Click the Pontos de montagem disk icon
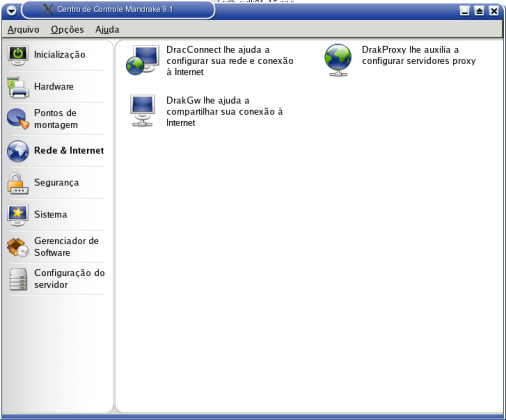Viewport: 506px width, 420px height. tap(18, 119)
